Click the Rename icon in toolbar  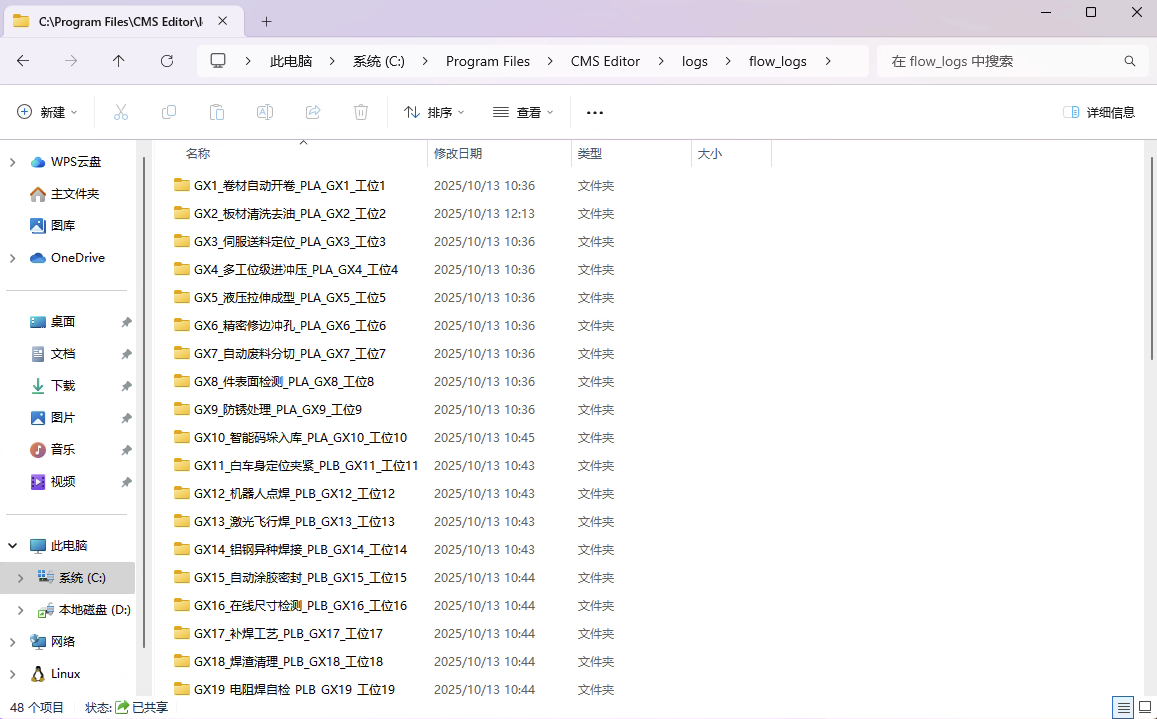265,112
